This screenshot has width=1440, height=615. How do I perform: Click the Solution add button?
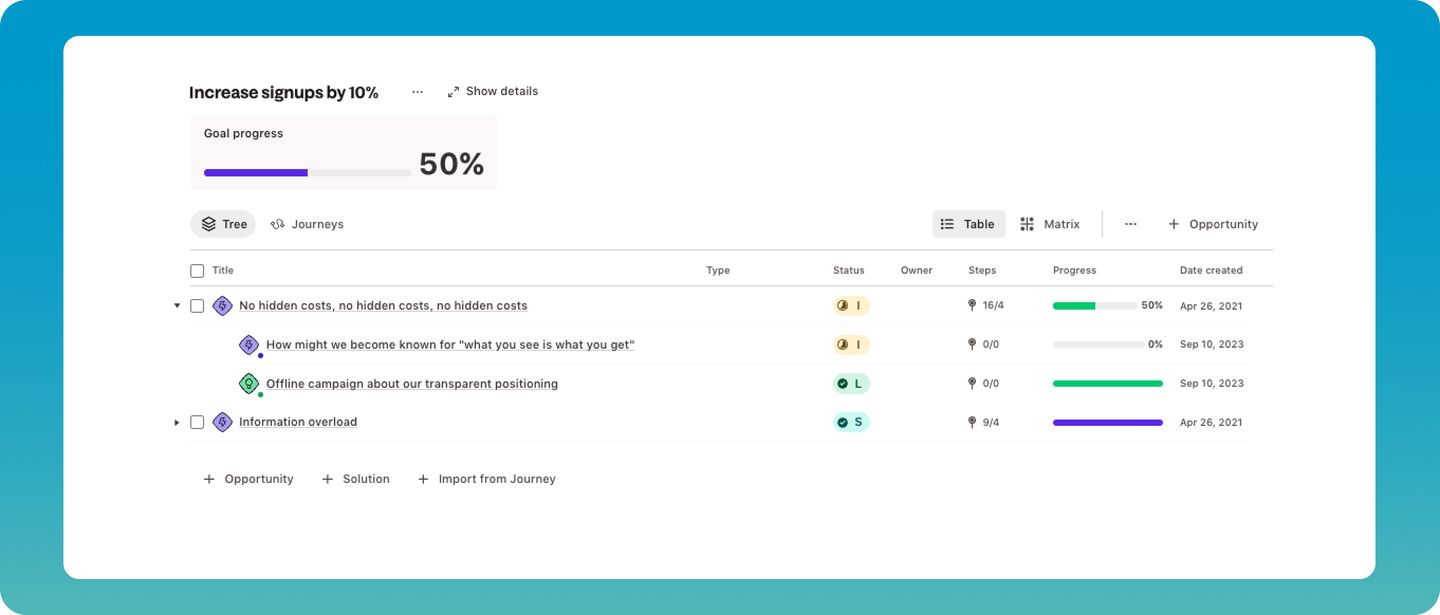(x=355, y=479)
